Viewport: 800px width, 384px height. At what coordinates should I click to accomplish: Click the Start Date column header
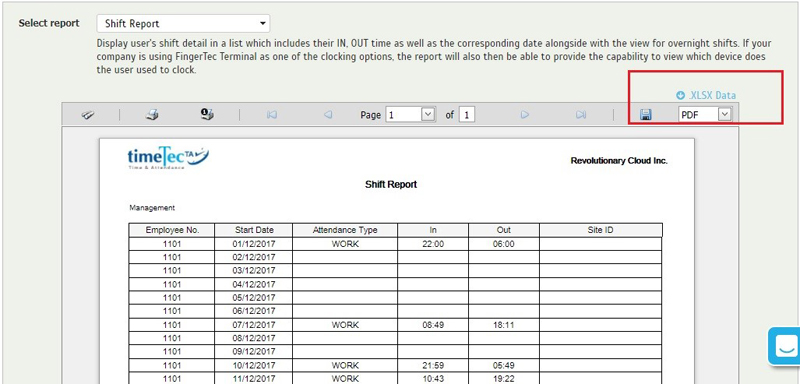click(x=254, y=230)
